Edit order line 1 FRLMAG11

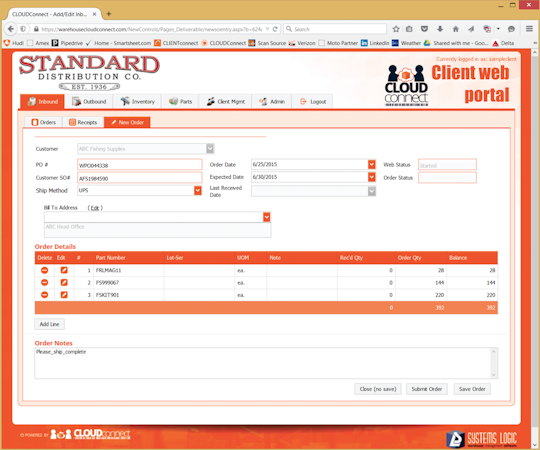(64, 270)
